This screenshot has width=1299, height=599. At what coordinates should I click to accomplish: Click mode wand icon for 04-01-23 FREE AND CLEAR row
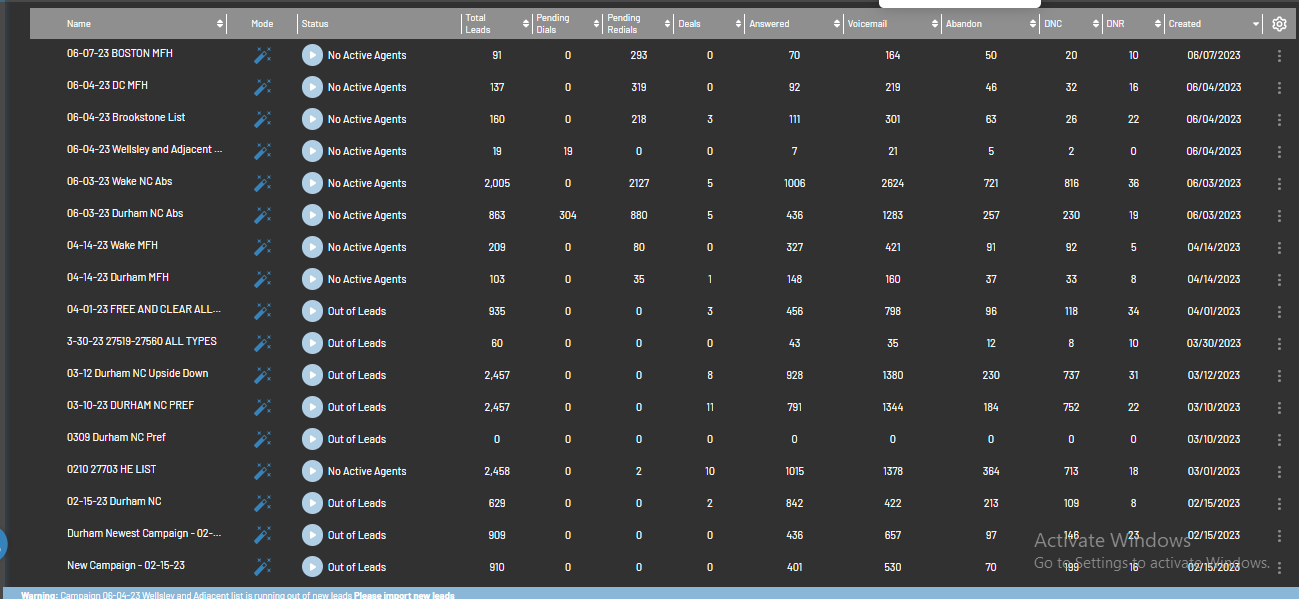[262, 311]
